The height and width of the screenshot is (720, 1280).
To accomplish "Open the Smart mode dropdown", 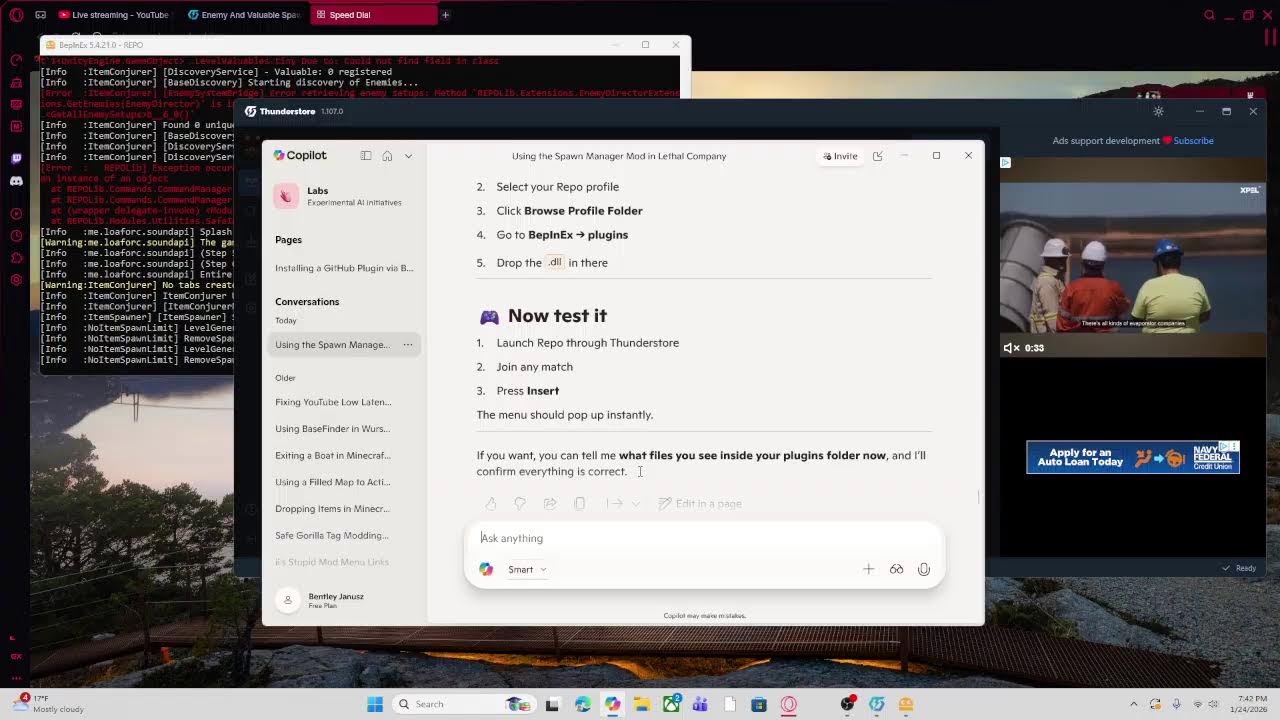I will 527,570.
